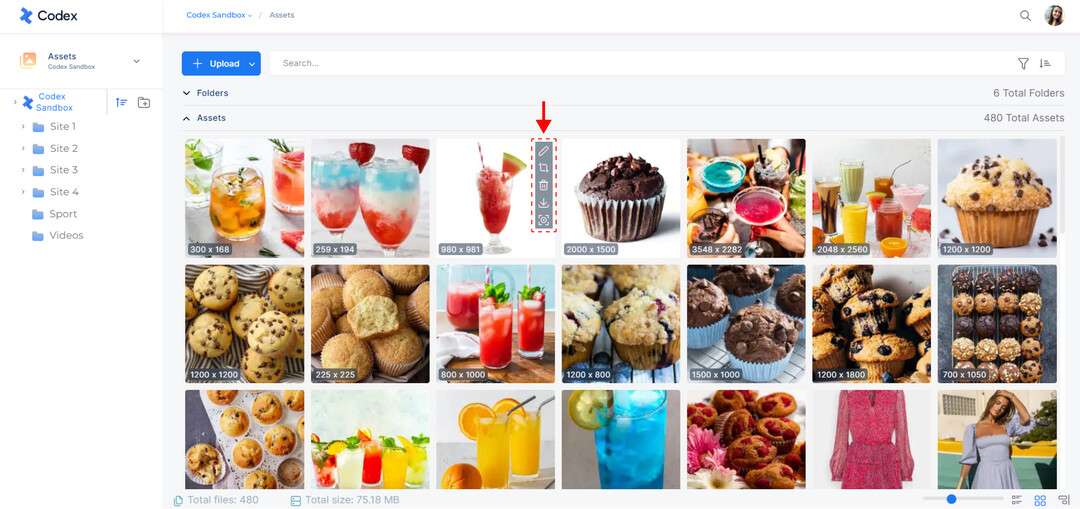
Task: Click the pencil edit icon on drink image
Action: tap(543, 150)
